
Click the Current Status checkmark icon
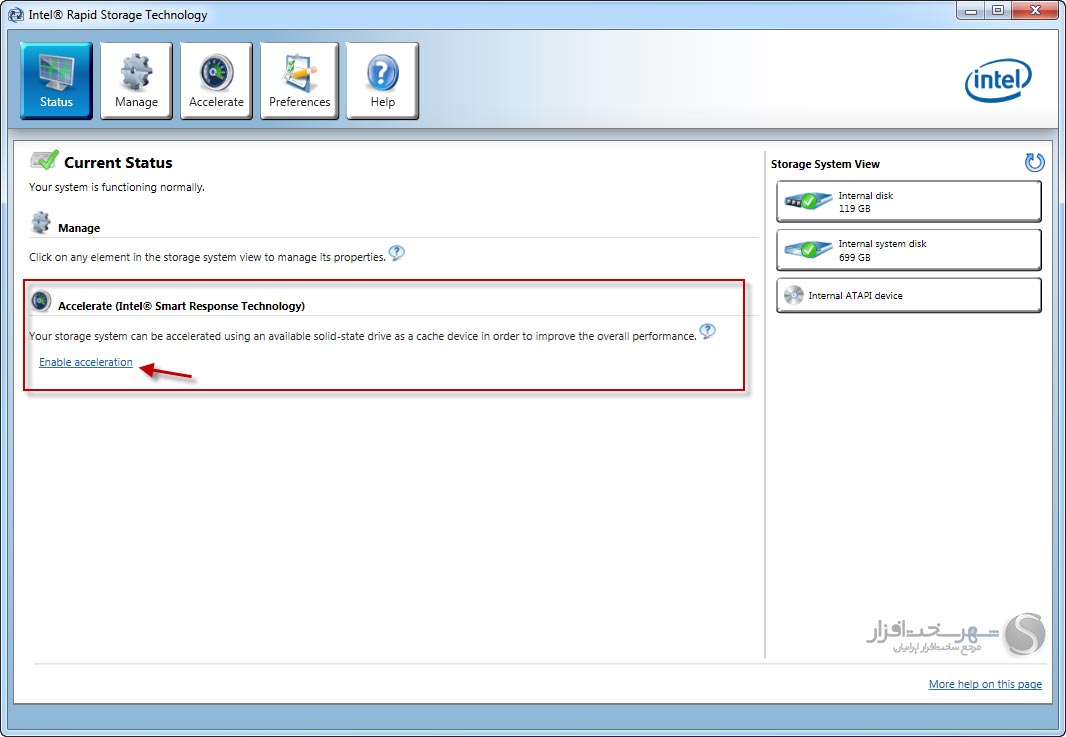44,160
